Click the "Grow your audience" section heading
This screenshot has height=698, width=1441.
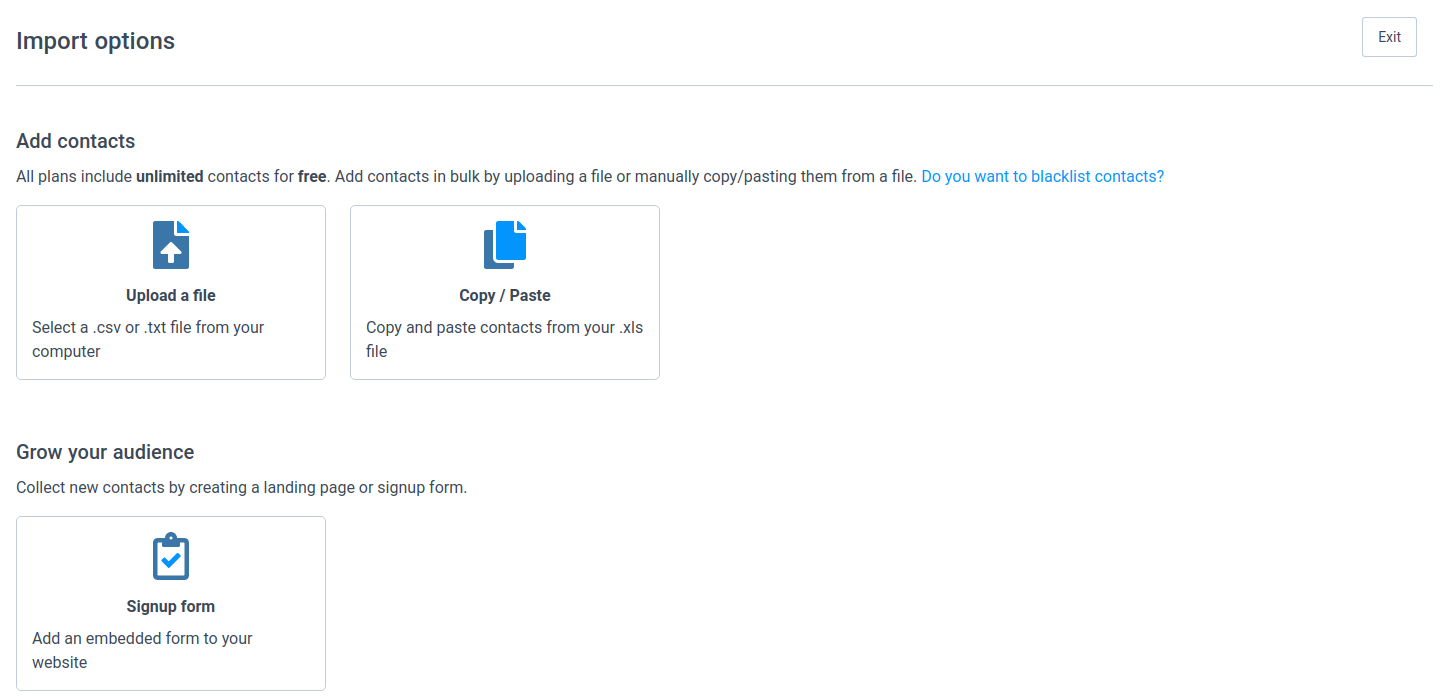click(x=105, y=452)
